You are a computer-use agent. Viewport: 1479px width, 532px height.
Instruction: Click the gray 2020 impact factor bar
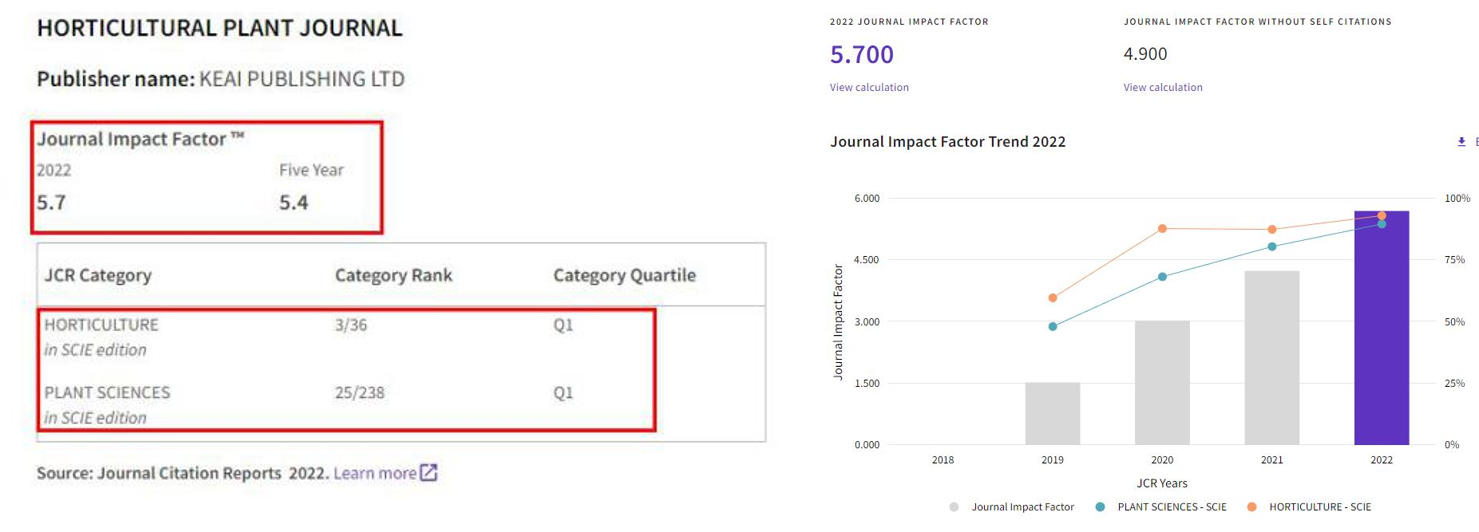click(1162, 385)
